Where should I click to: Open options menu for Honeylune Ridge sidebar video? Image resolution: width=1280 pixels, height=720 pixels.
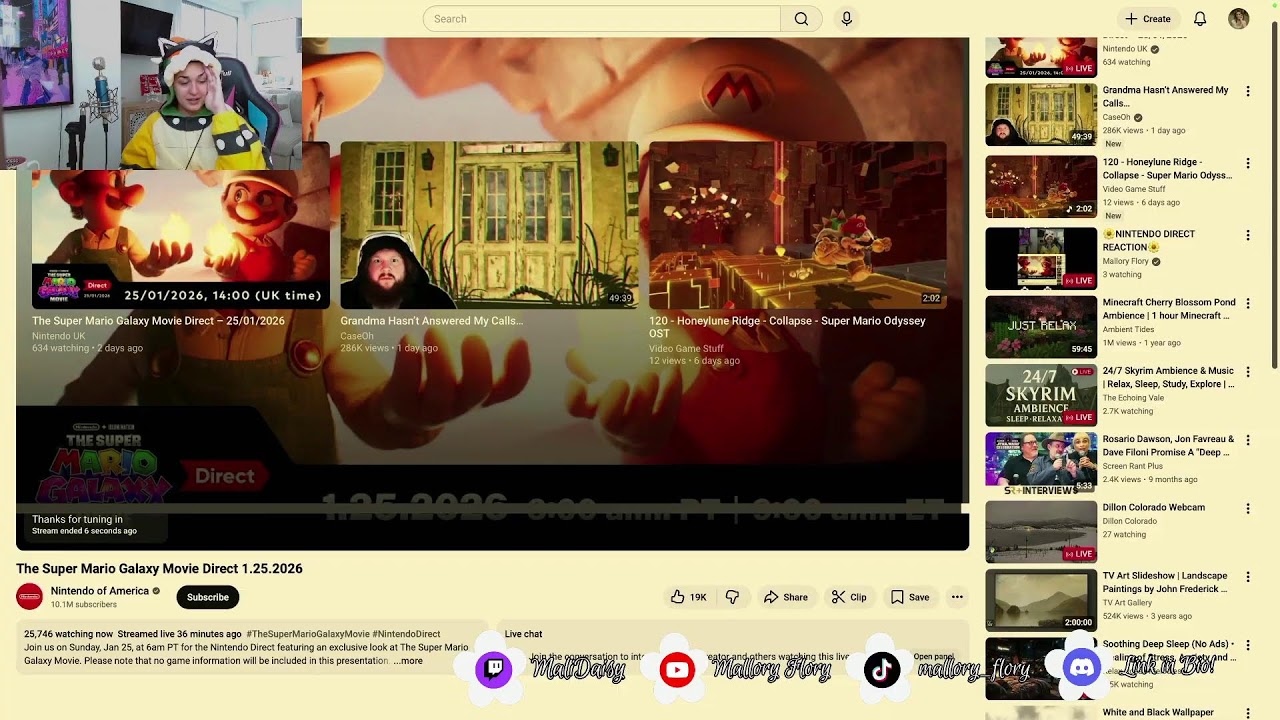click(x=1247, y=163)
